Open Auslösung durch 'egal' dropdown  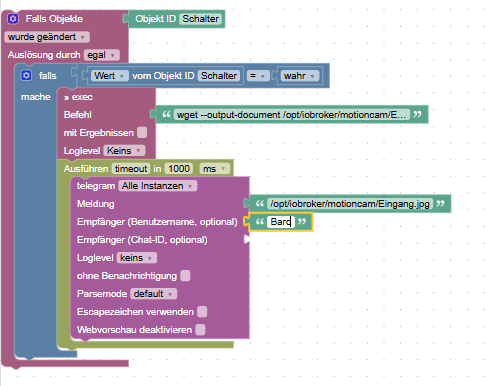point(102,55)
